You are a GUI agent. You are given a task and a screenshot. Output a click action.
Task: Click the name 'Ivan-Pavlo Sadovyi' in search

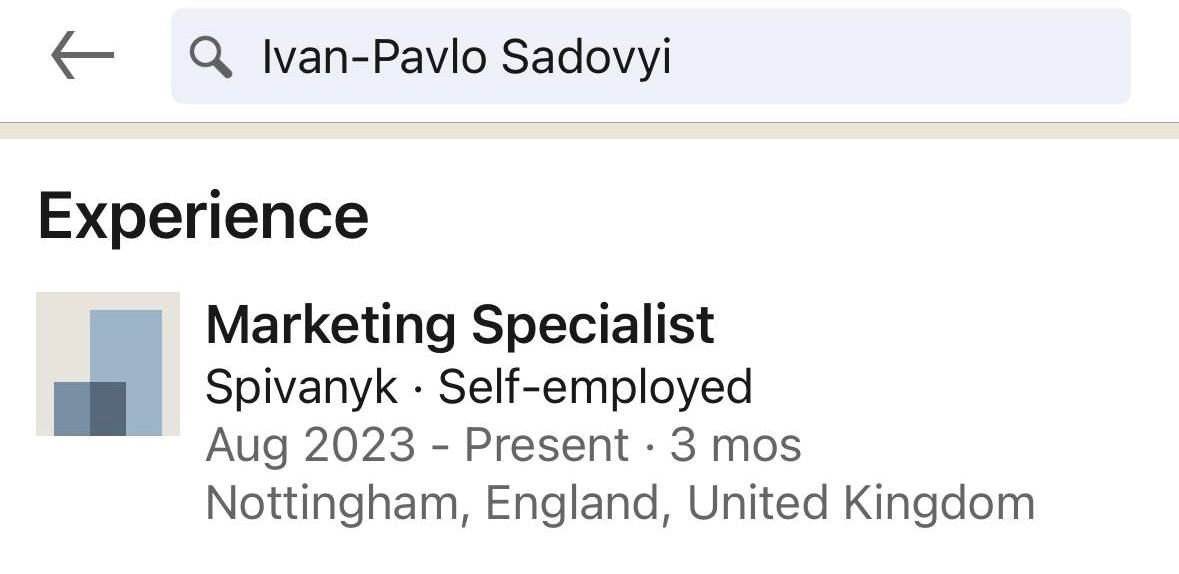tap(466, 58)
